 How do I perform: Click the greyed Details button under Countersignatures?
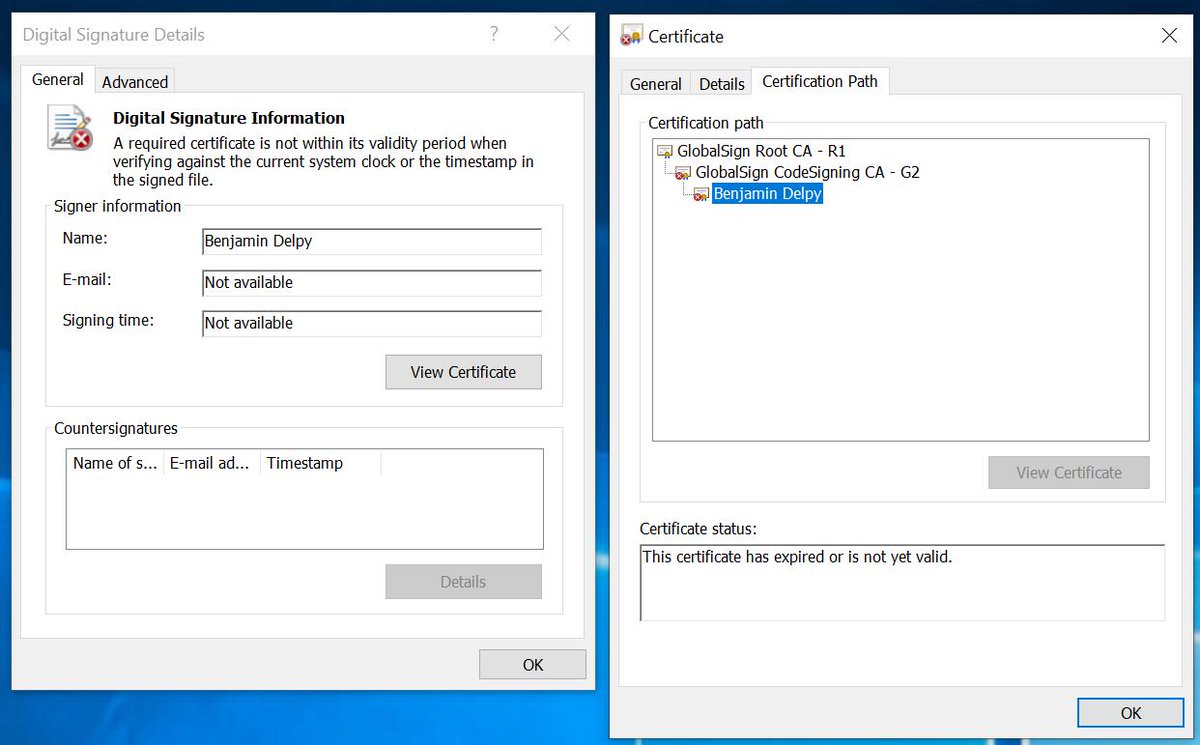pos(463,582)
